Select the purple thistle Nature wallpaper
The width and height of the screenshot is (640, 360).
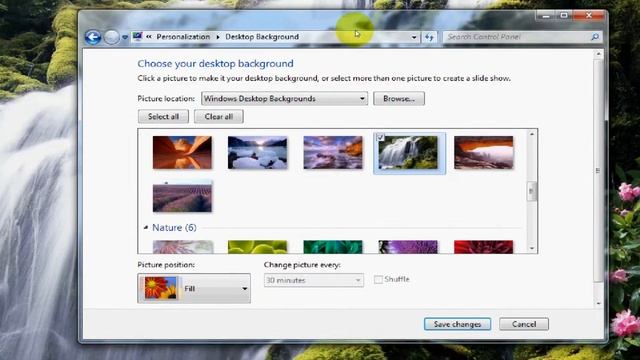point(408,247)
